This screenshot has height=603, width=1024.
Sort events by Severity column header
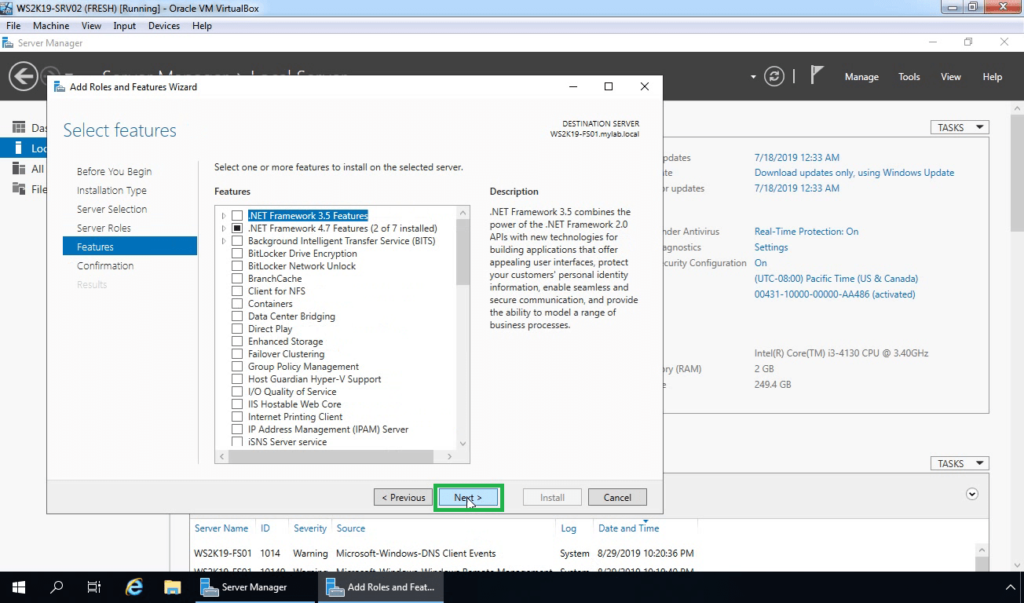310,528
